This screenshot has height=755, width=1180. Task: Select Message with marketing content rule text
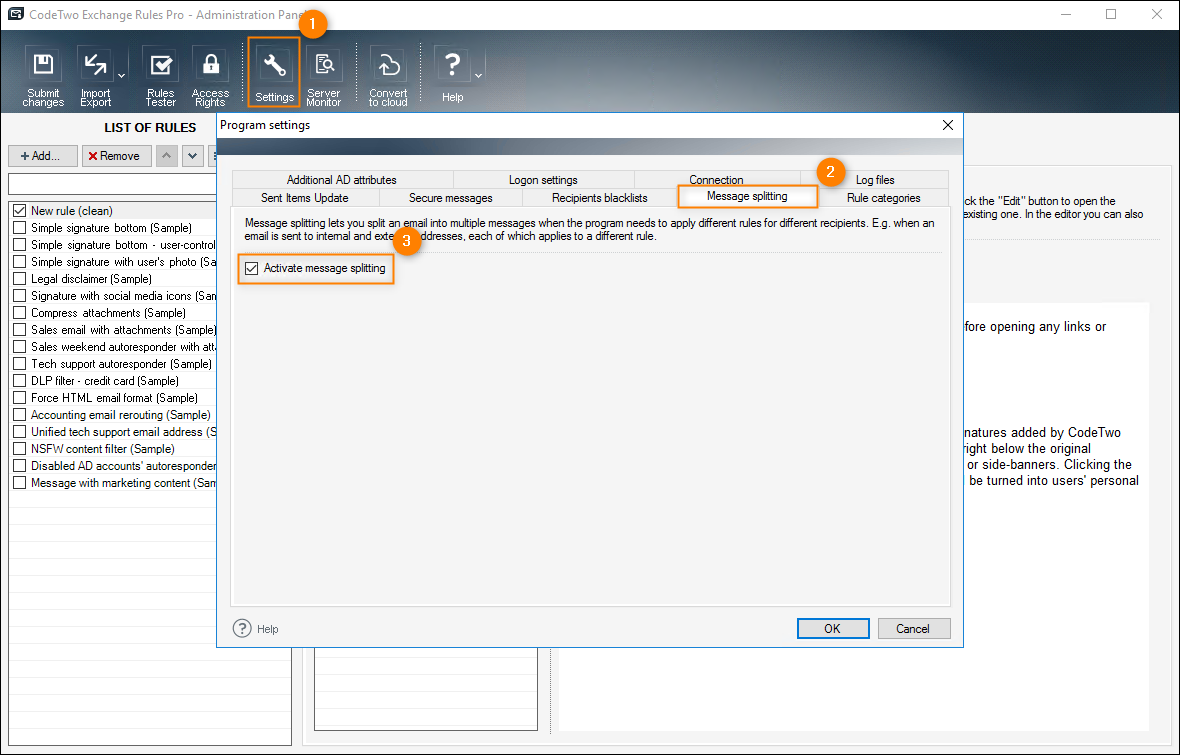(123, 483)
